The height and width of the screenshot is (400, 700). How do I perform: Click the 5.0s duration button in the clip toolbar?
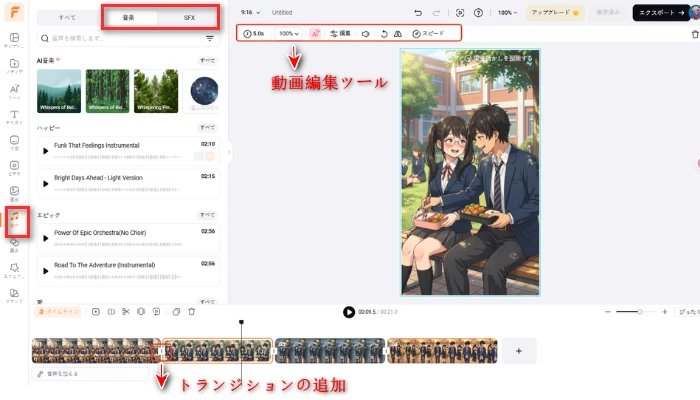(254, 33)
